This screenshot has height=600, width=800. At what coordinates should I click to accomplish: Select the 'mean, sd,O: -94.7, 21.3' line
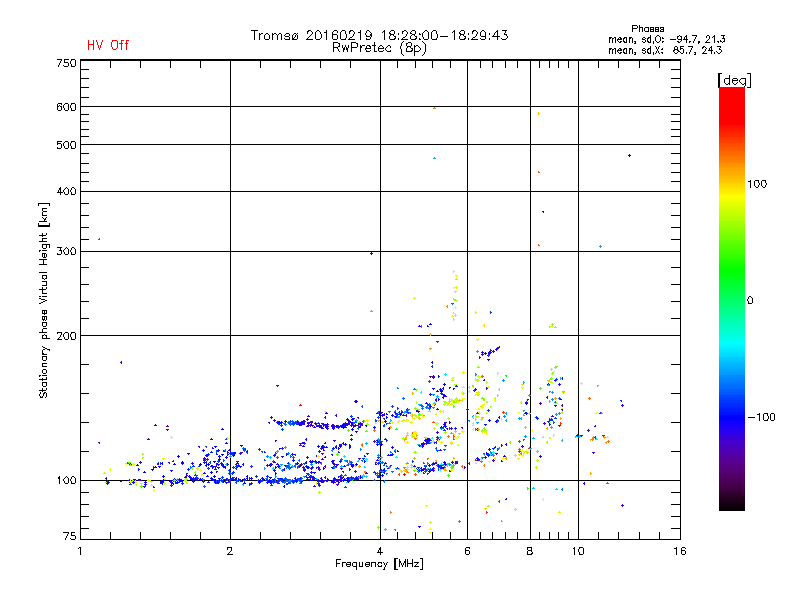tap(666, 39)
